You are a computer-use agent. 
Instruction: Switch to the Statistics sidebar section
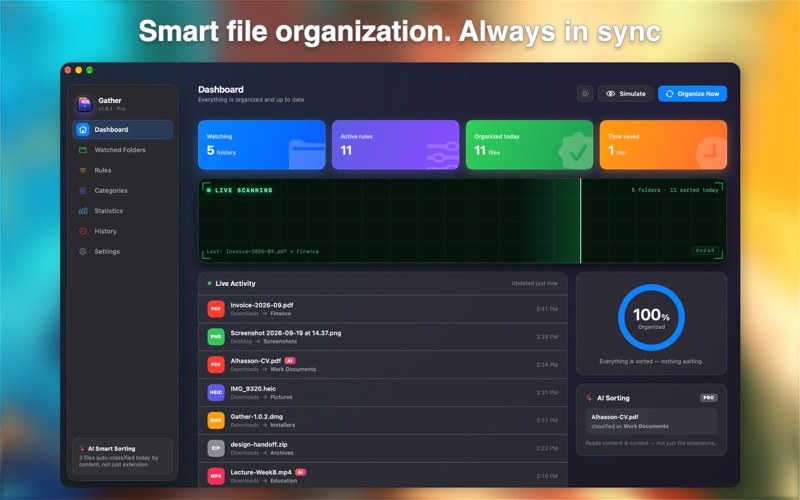point(122,211)
